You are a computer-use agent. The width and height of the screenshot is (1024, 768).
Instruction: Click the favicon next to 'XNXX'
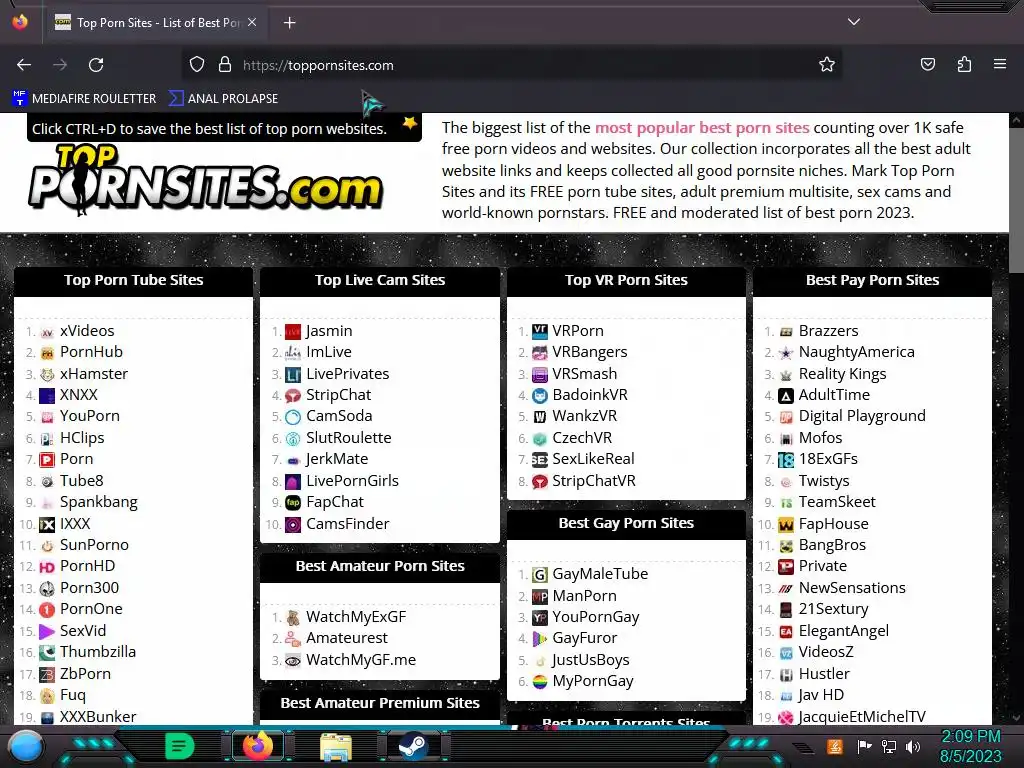pyautogui.click(x=47, y=396)
